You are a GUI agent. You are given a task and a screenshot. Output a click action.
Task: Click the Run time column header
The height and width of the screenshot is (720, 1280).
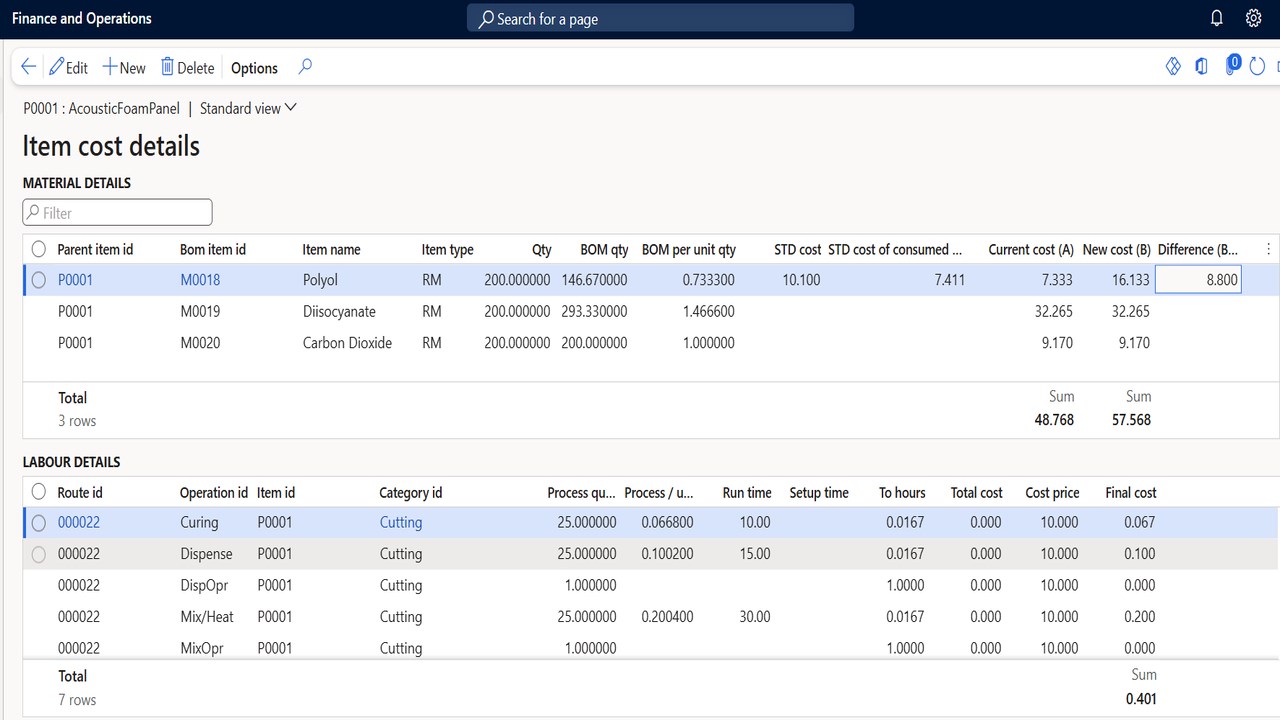[747, 492]
